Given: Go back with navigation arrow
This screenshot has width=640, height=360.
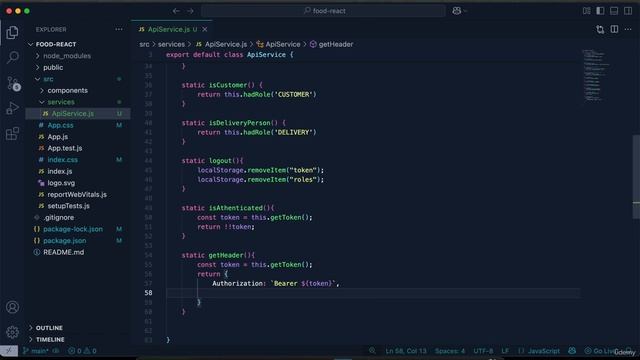Looking at the screenshot, I should tap(176, 11).
